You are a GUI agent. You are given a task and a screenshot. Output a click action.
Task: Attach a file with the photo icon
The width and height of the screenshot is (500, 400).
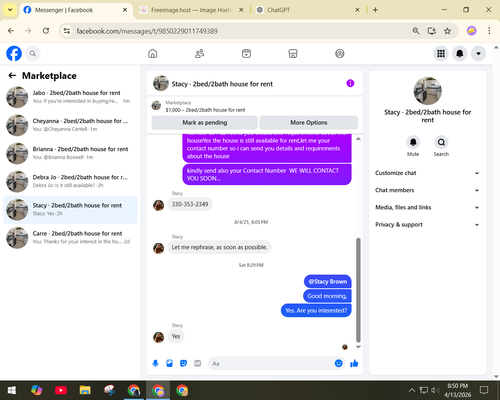(169, 363)
